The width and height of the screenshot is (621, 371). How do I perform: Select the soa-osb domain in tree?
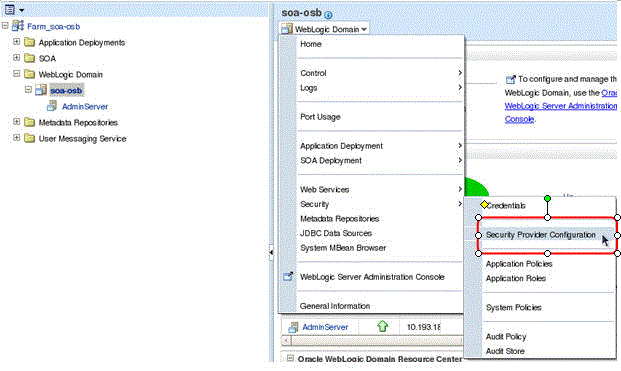(66, 91)
